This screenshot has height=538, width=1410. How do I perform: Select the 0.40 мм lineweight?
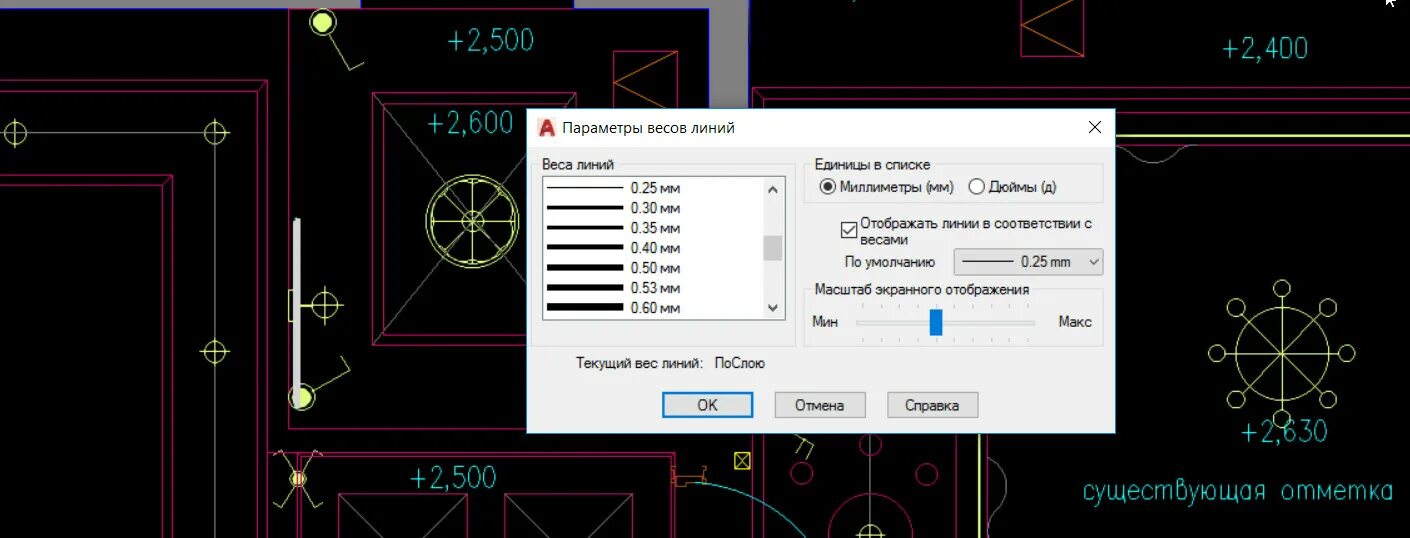click(x=652, y=248)
